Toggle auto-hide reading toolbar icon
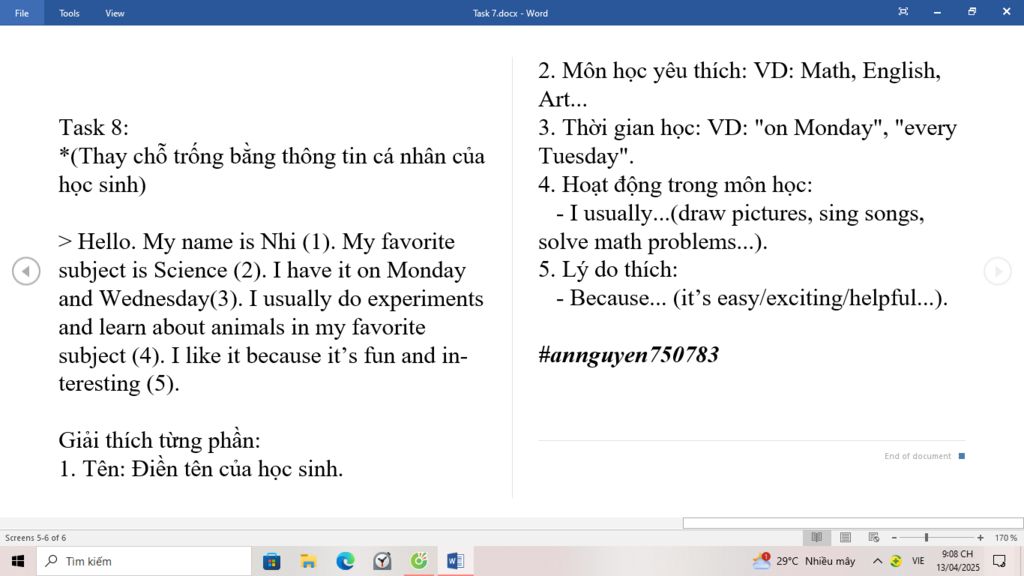The image size is (1024, 576). click(903, 12)
